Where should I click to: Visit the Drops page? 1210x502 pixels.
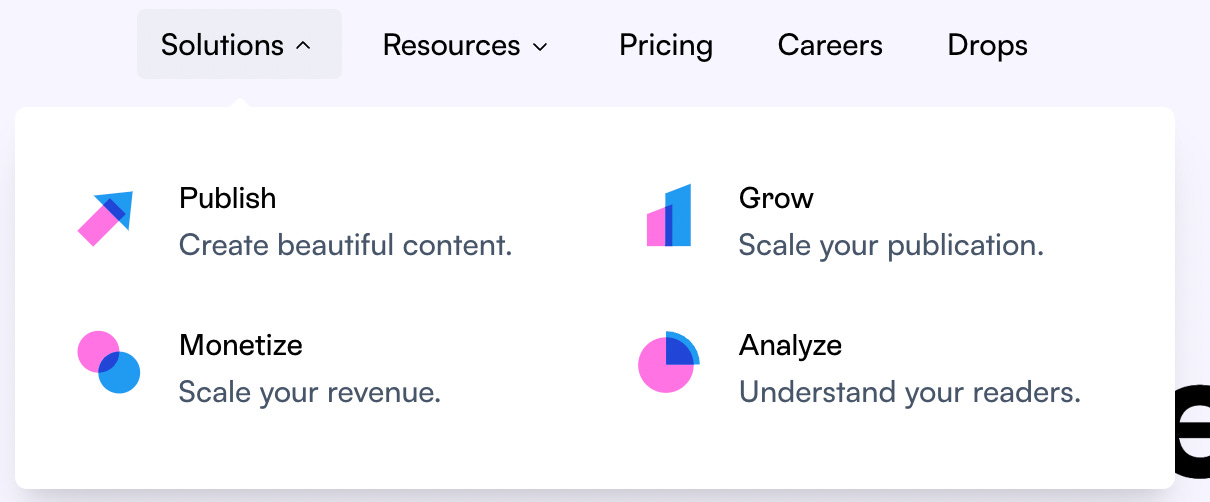pos(987,45)
